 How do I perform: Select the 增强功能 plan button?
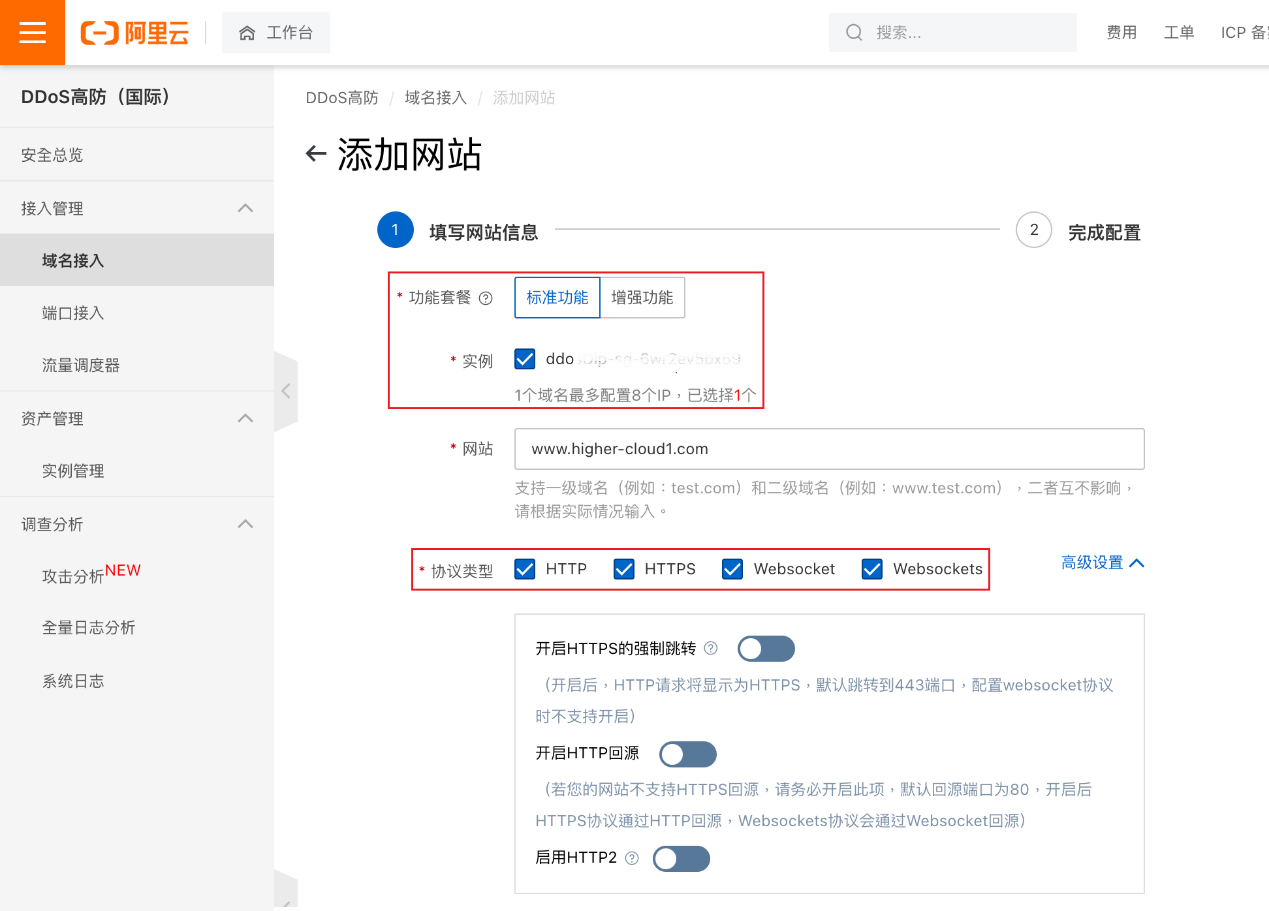(642, 298)
